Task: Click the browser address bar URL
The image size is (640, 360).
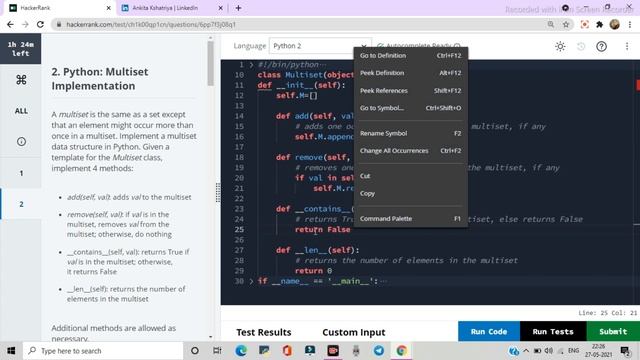Action: (x=151, y=24)
